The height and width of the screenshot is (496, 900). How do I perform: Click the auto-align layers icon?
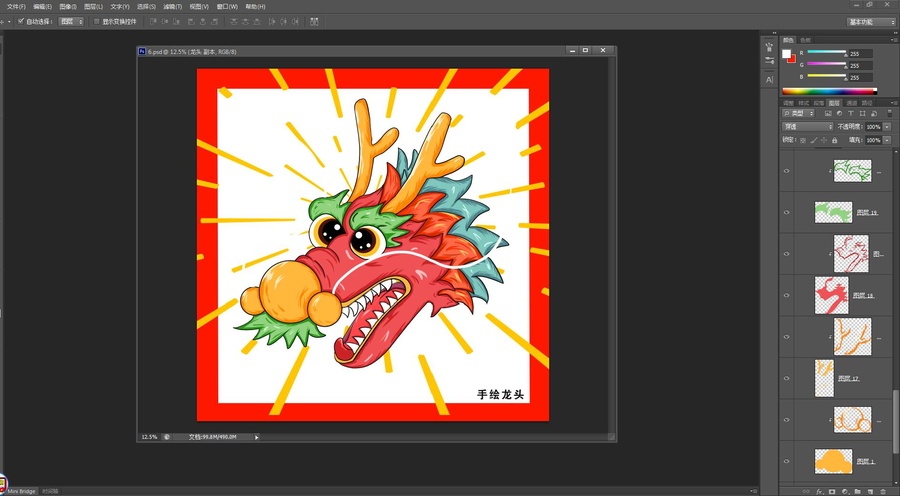click(x=314, y=22)
